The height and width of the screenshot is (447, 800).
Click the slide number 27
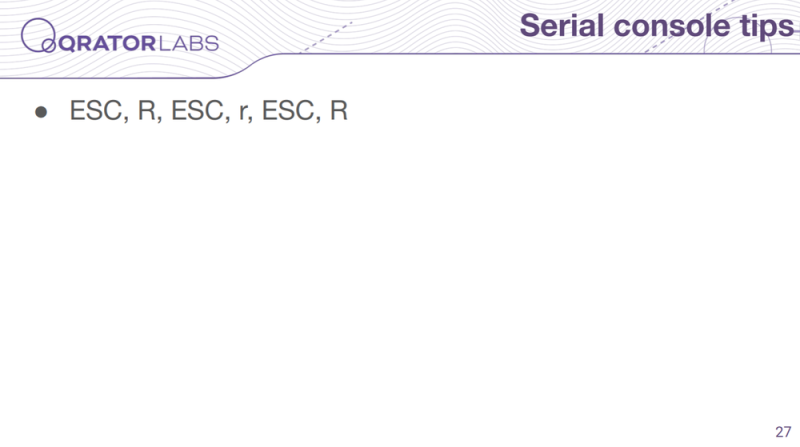[x=783, y=432]
